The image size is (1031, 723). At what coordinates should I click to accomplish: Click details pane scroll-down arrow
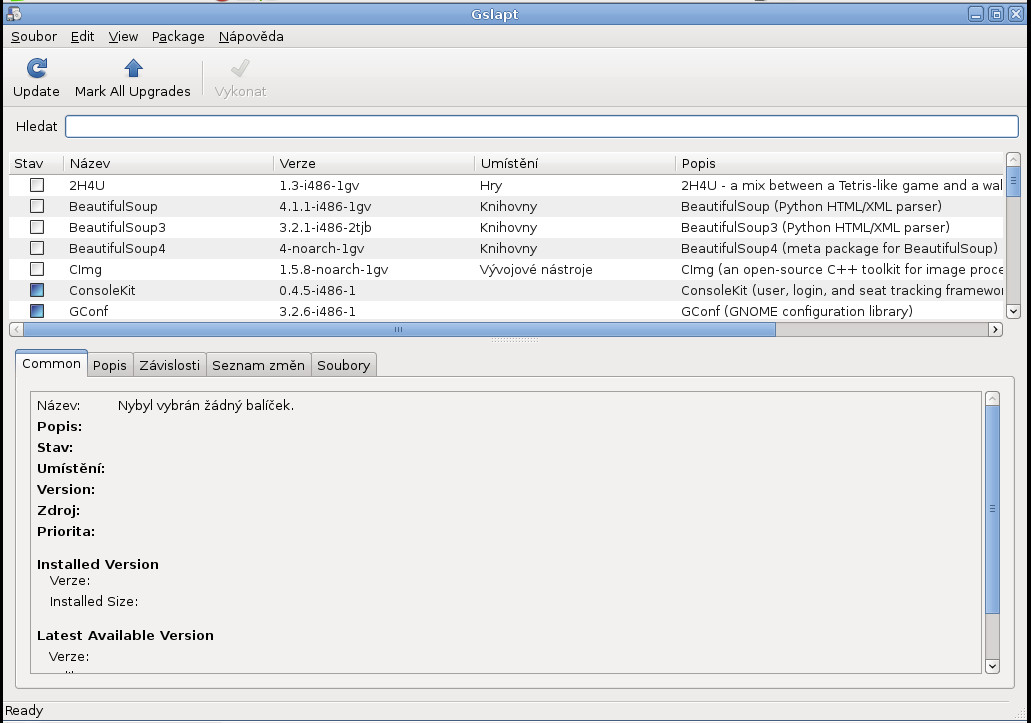point(992,666)
